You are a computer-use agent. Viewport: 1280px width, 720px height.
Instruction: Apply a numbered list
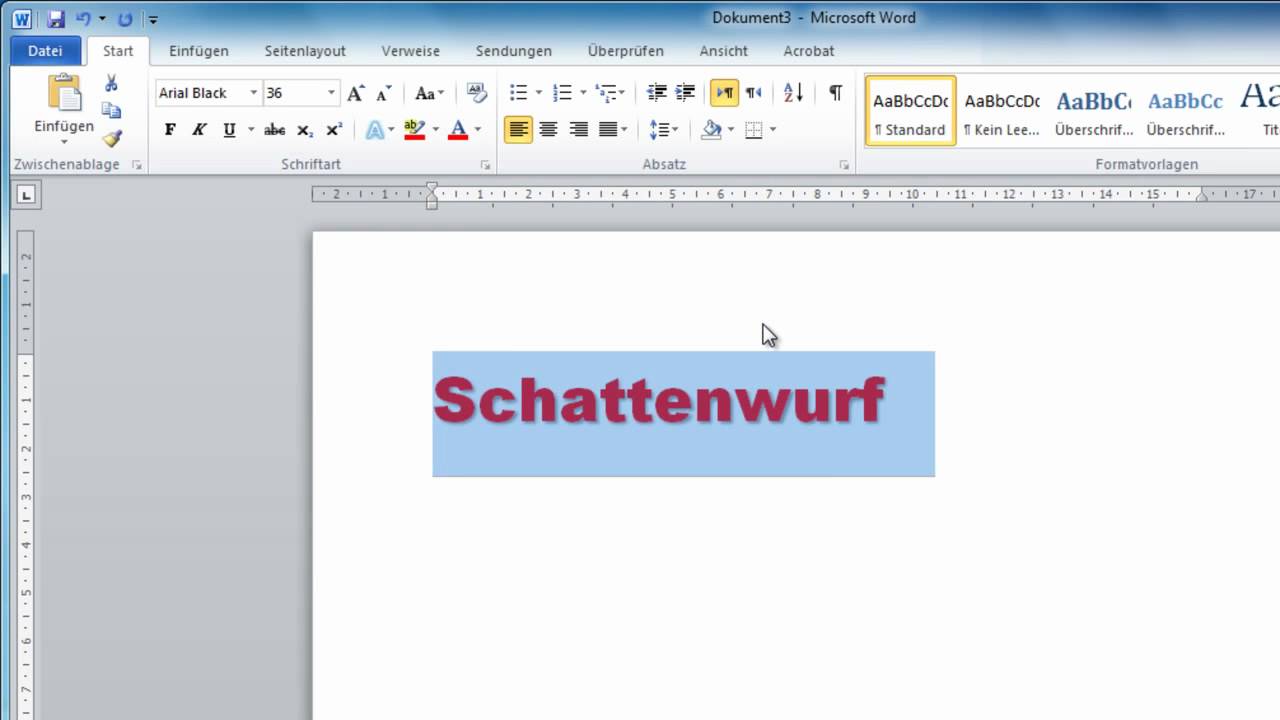point(562,93)
